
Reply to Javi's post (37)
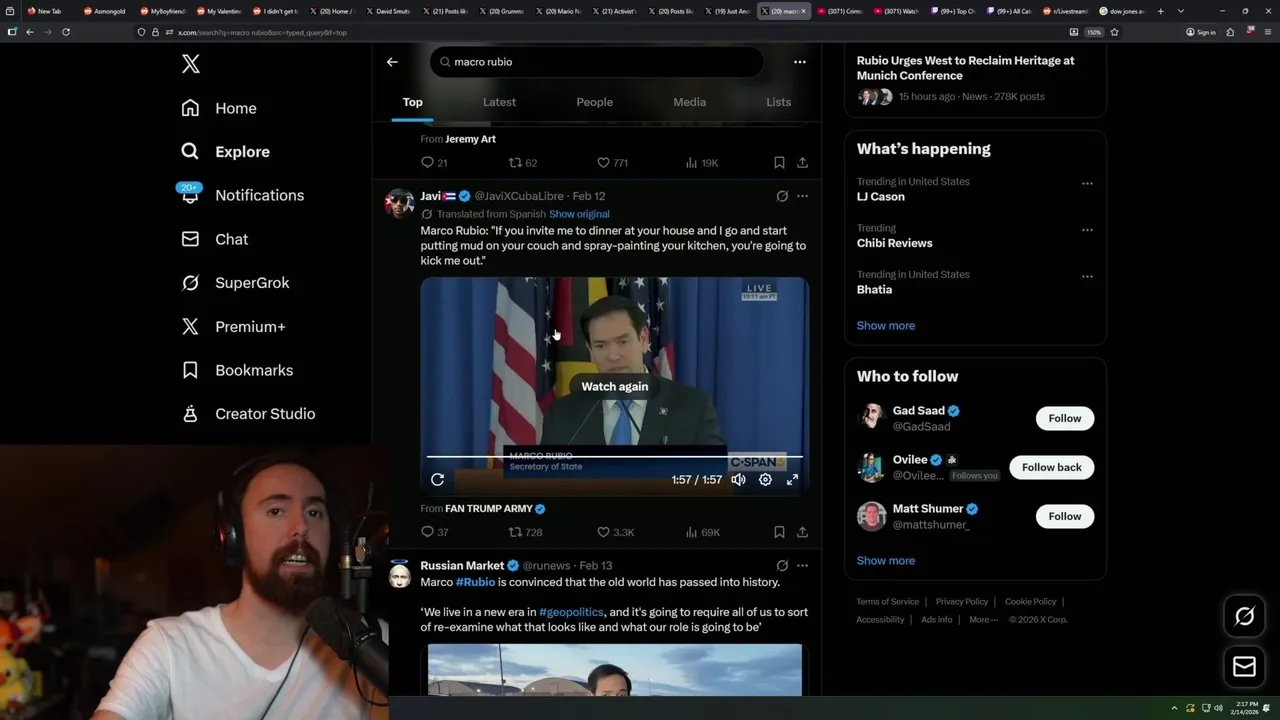click(x=434, y=532)
